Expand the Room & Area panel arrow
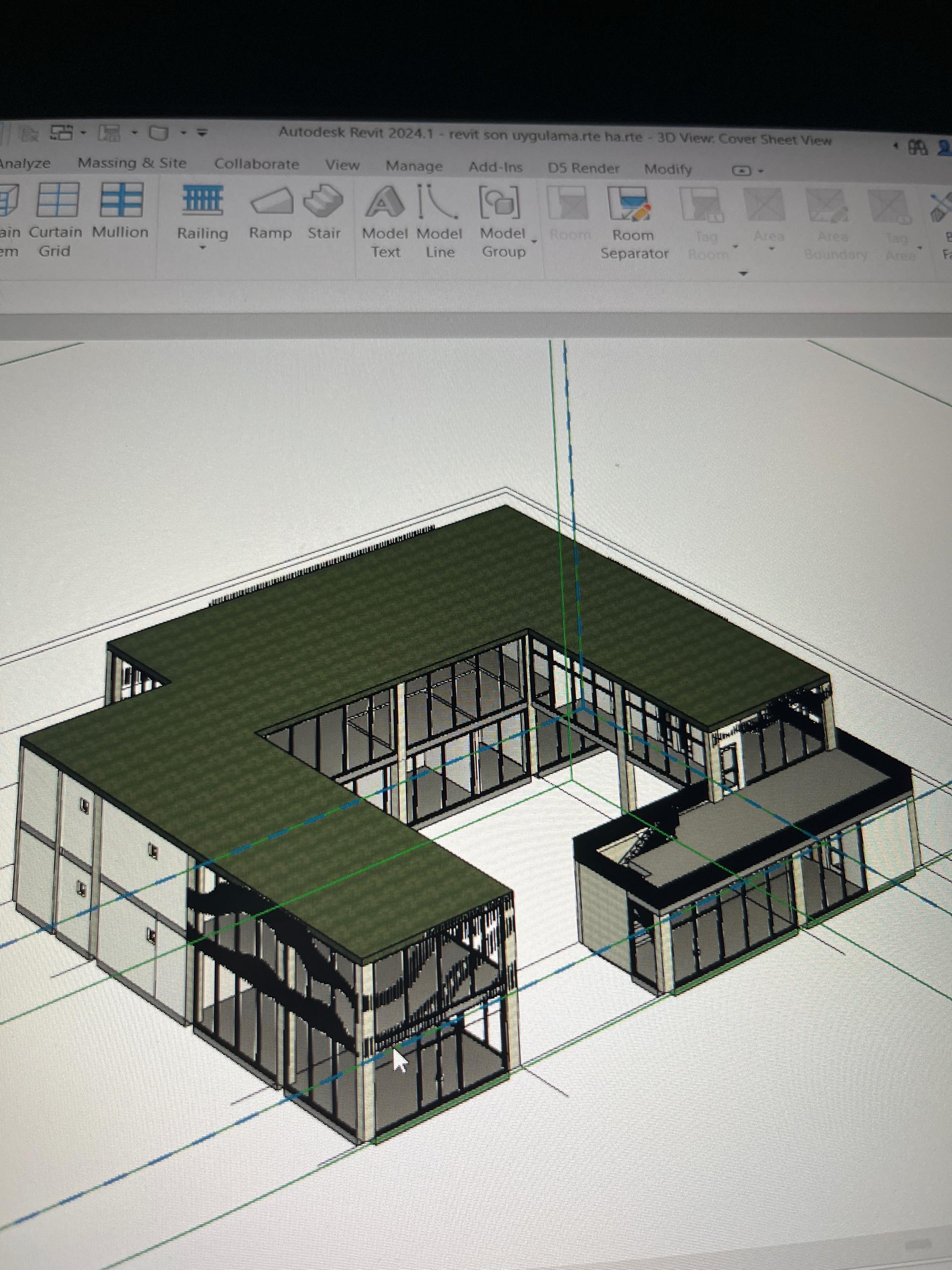 pyautogui.click(x=743, y=274)
